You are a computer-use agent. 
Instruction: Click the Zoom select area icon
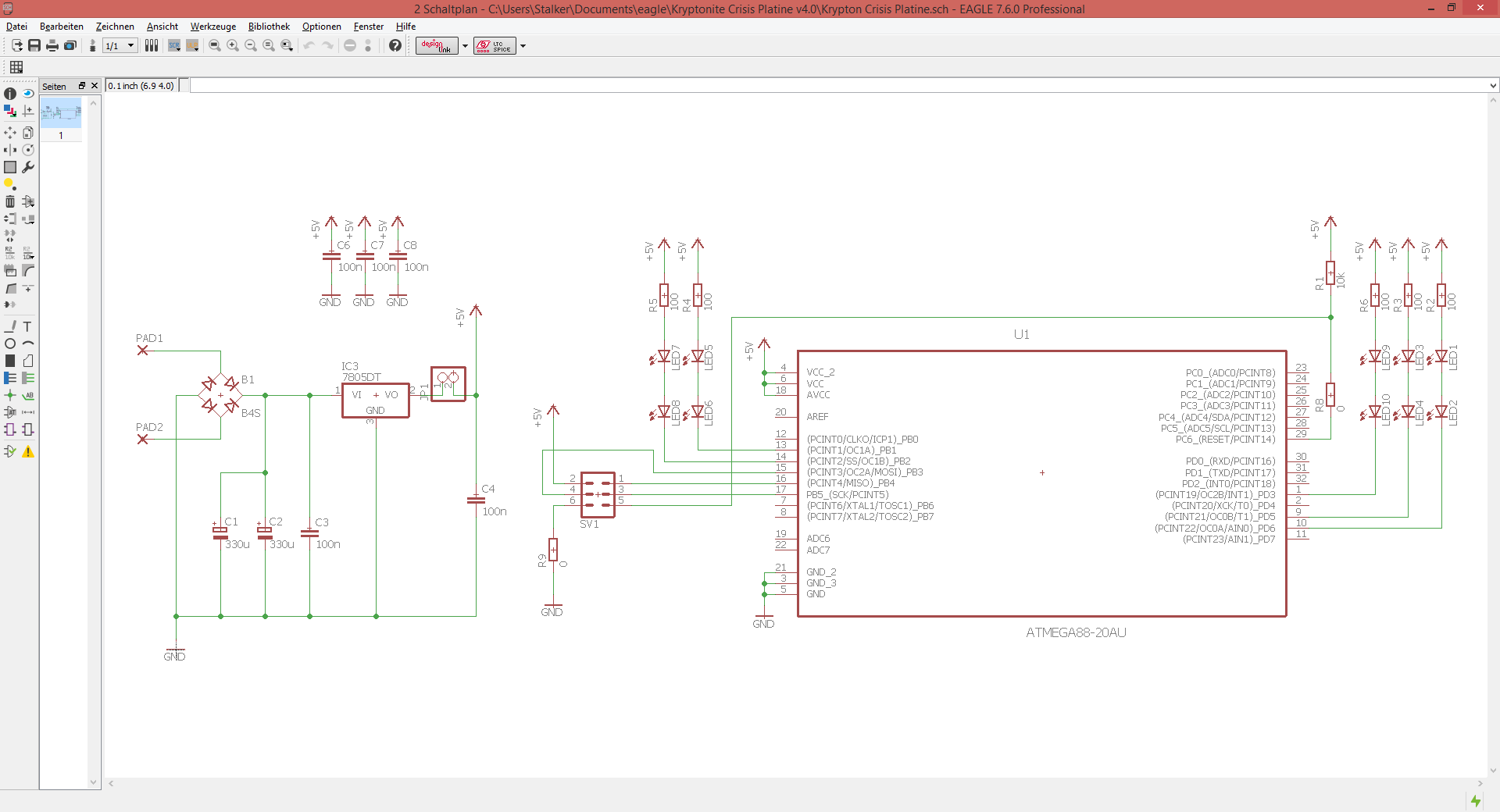click(287, 45)
